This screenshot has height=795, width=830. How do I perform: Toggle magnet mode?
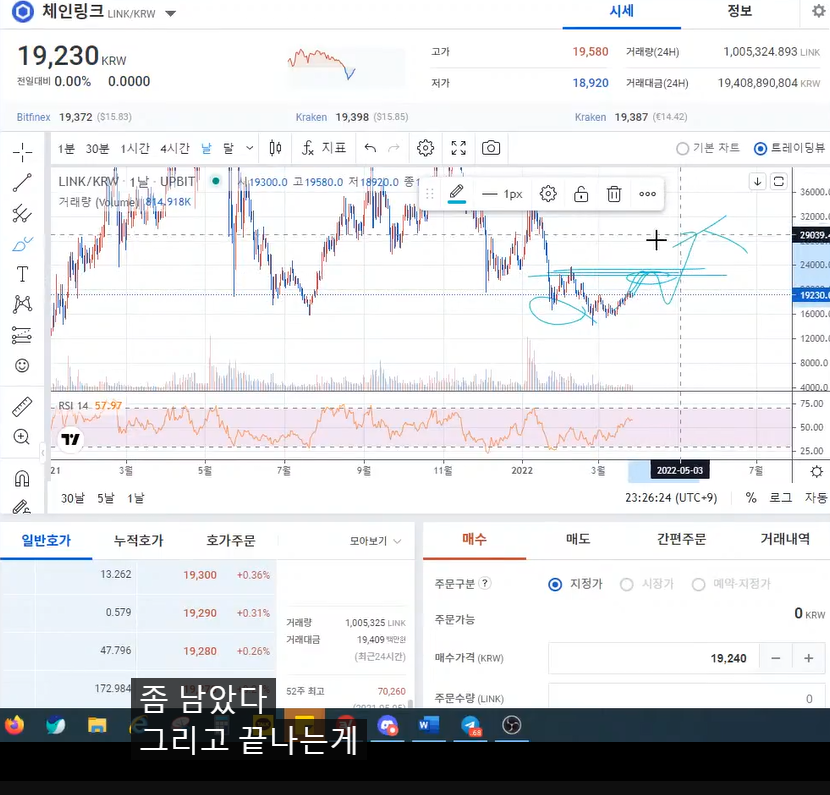[x=22, y=478]
